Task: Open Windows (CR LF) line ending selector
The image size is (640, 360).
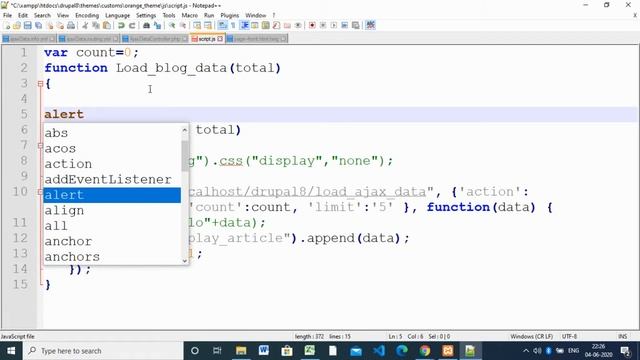Action: [531, 336]
